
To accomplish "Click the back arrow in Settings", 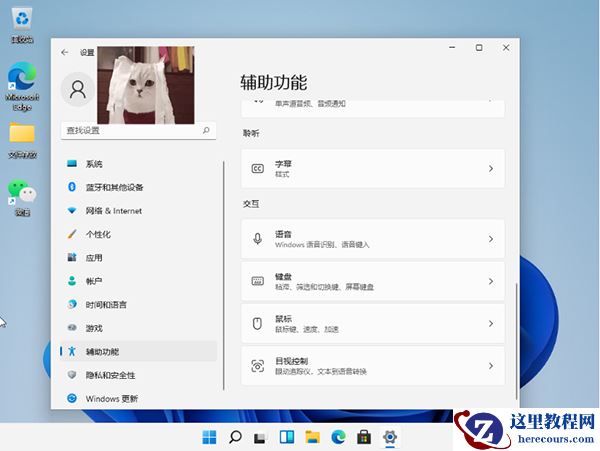I will (x=64, y=52).
